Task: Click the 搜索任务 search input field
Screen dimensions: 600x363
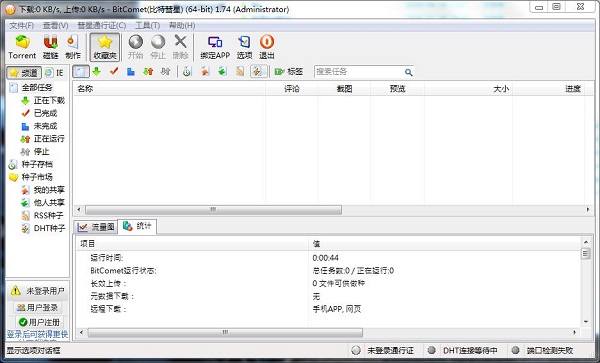Action: tap(358, 72)
